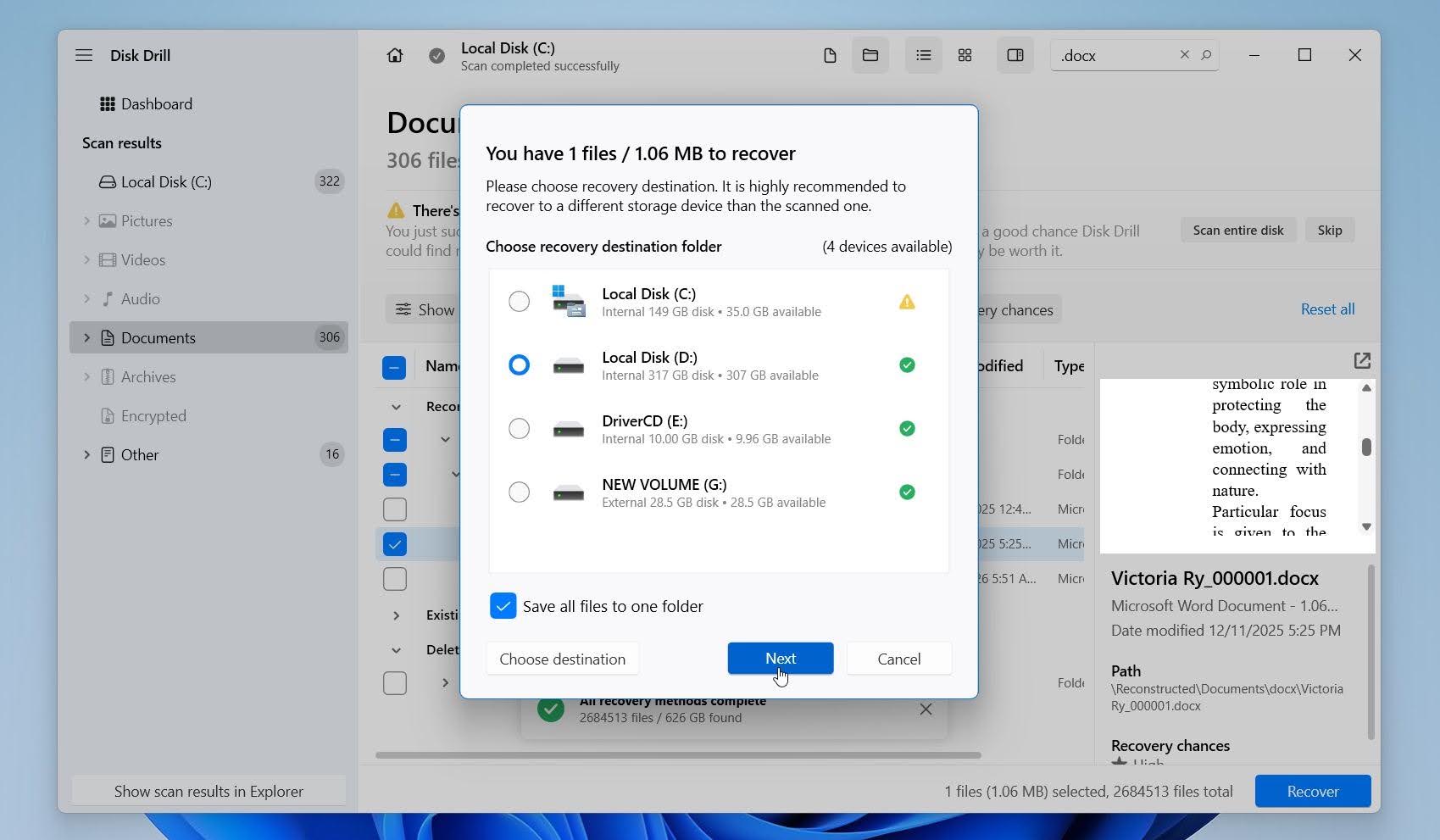Image resolution: width=1440 pixels, height=840 pixels.
Task: Click the search magnifier icon
Action: point(1206,54)
